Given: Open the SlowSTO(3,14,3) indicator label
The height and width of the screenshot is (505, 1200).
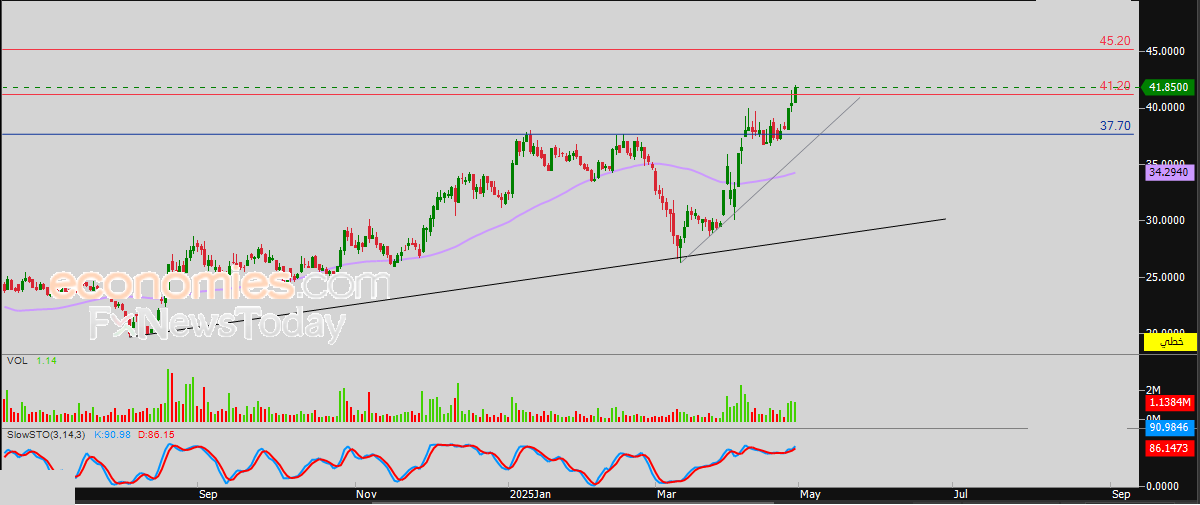Looking at the screenshot, I should pos(46,434).
